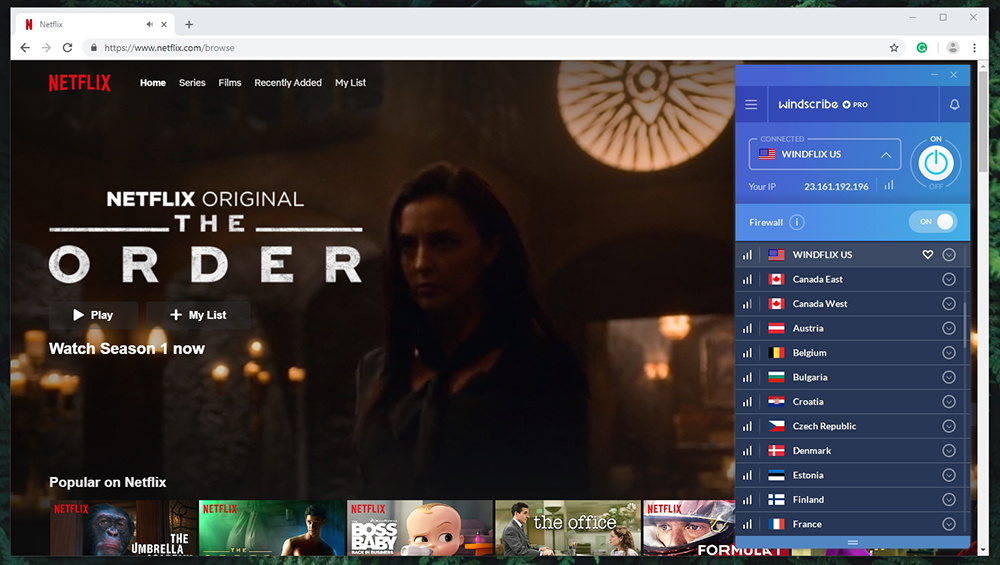Open the Formula 1 thumbnail
The image size is (1000, 565).
point(689,528)
